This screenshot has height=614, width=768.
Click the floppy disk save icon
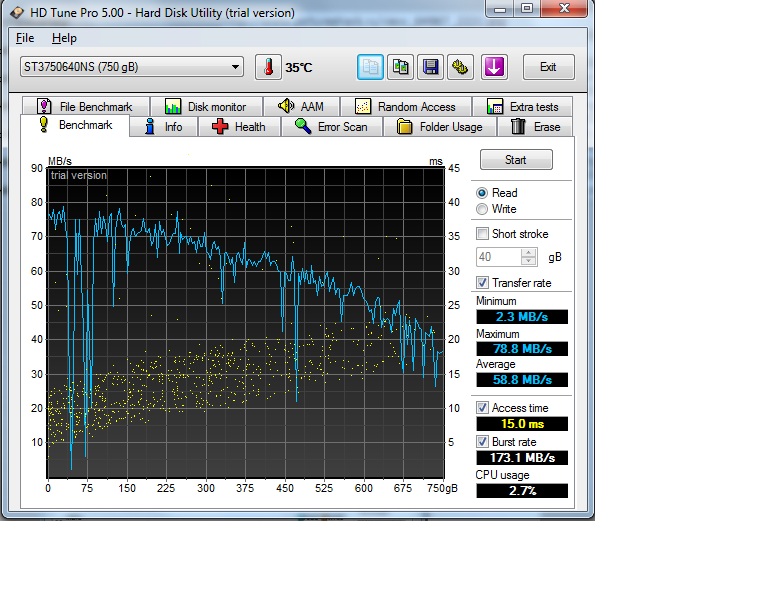coord(430,67)
